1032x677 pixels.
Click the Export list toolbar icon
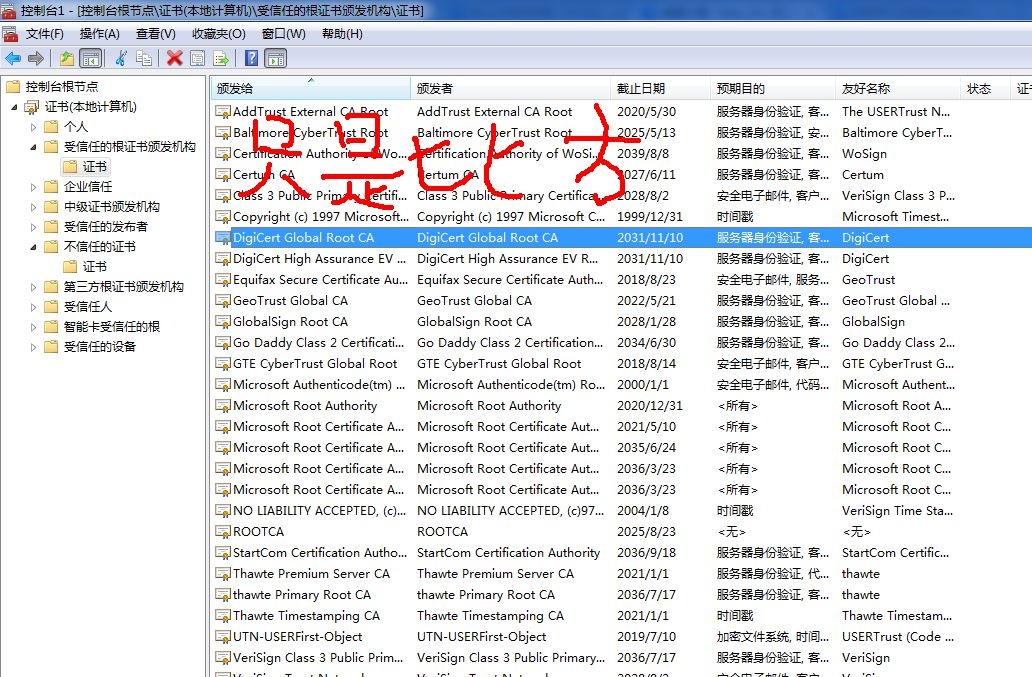[x=221, y=59]
